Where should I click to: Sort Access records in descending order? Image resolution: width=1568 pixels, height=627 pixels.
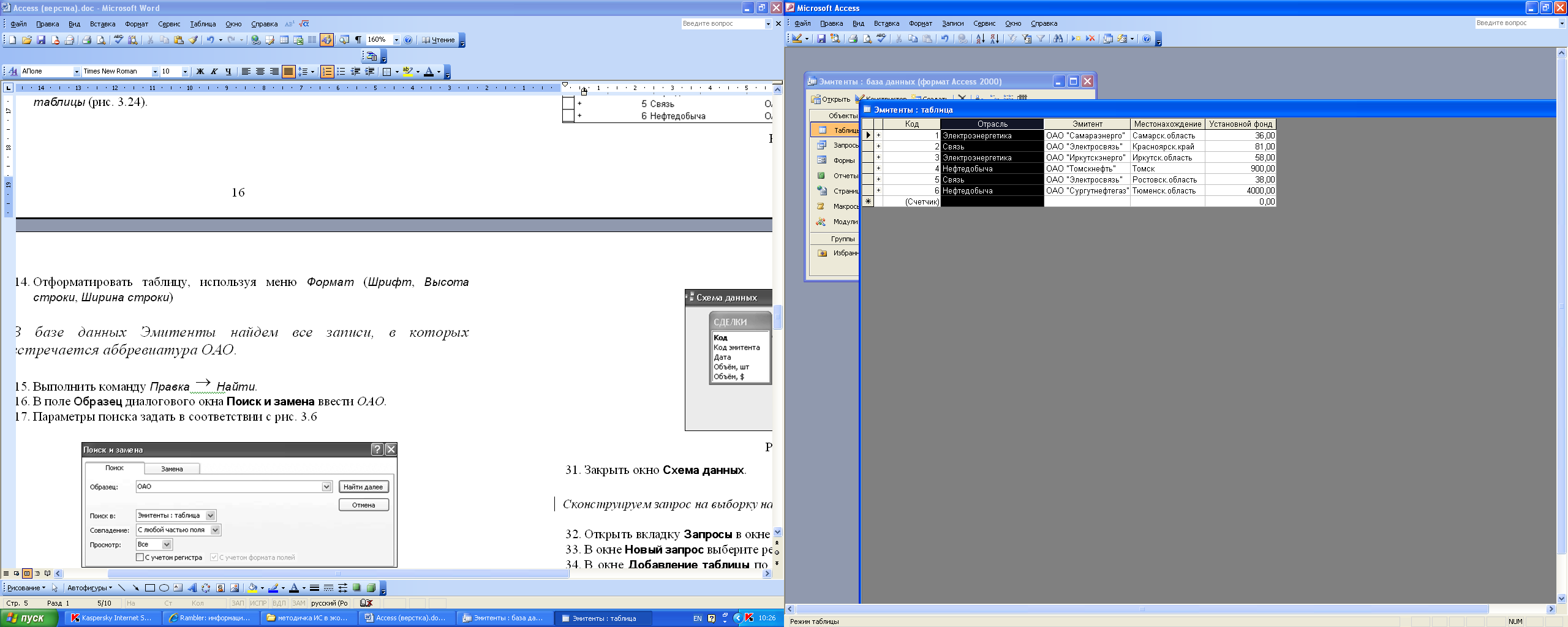pyautogui.click(x=995, y=39)
